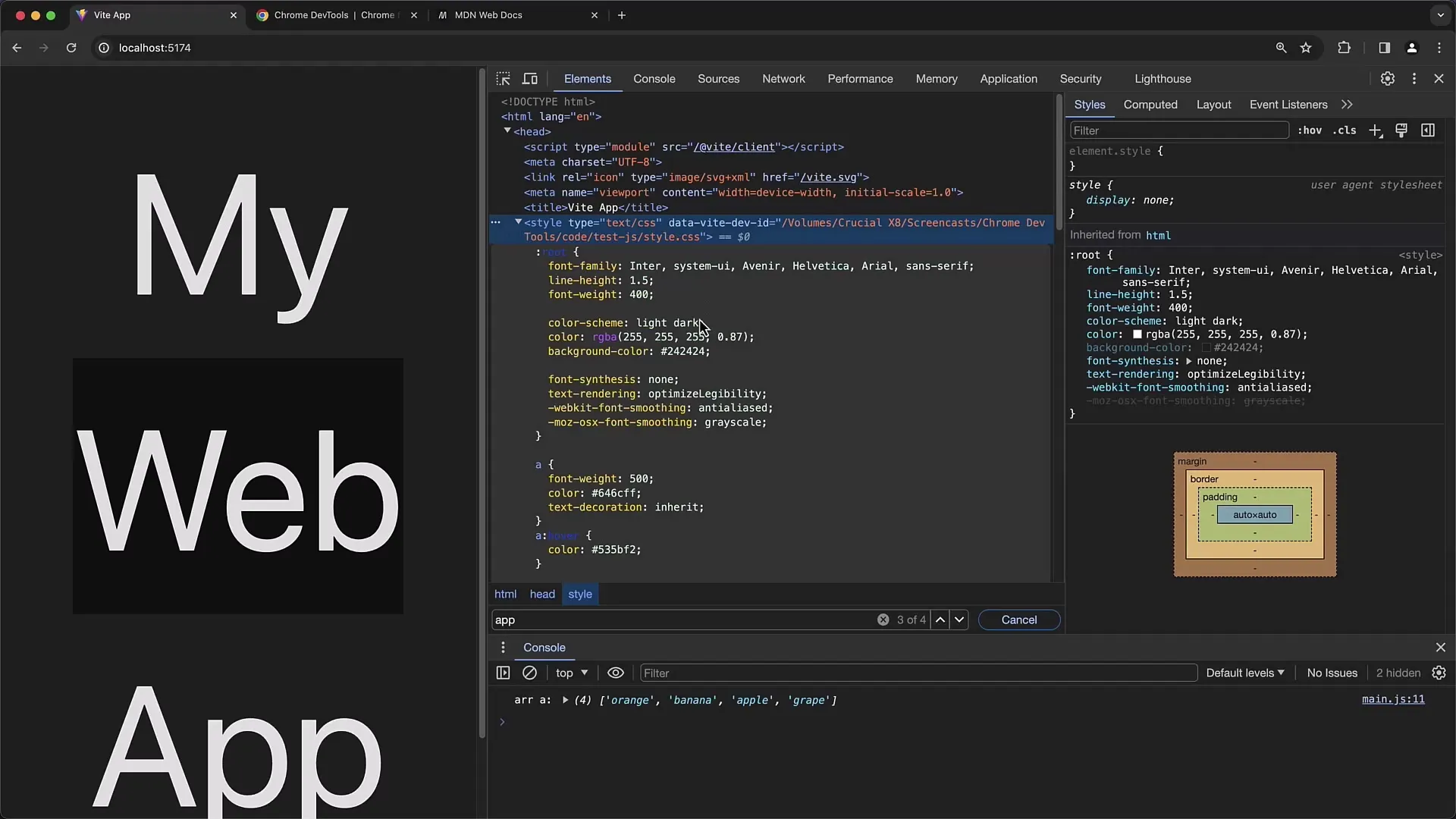Open a new browser tab
1456x819 pixels.
point(622,15)
